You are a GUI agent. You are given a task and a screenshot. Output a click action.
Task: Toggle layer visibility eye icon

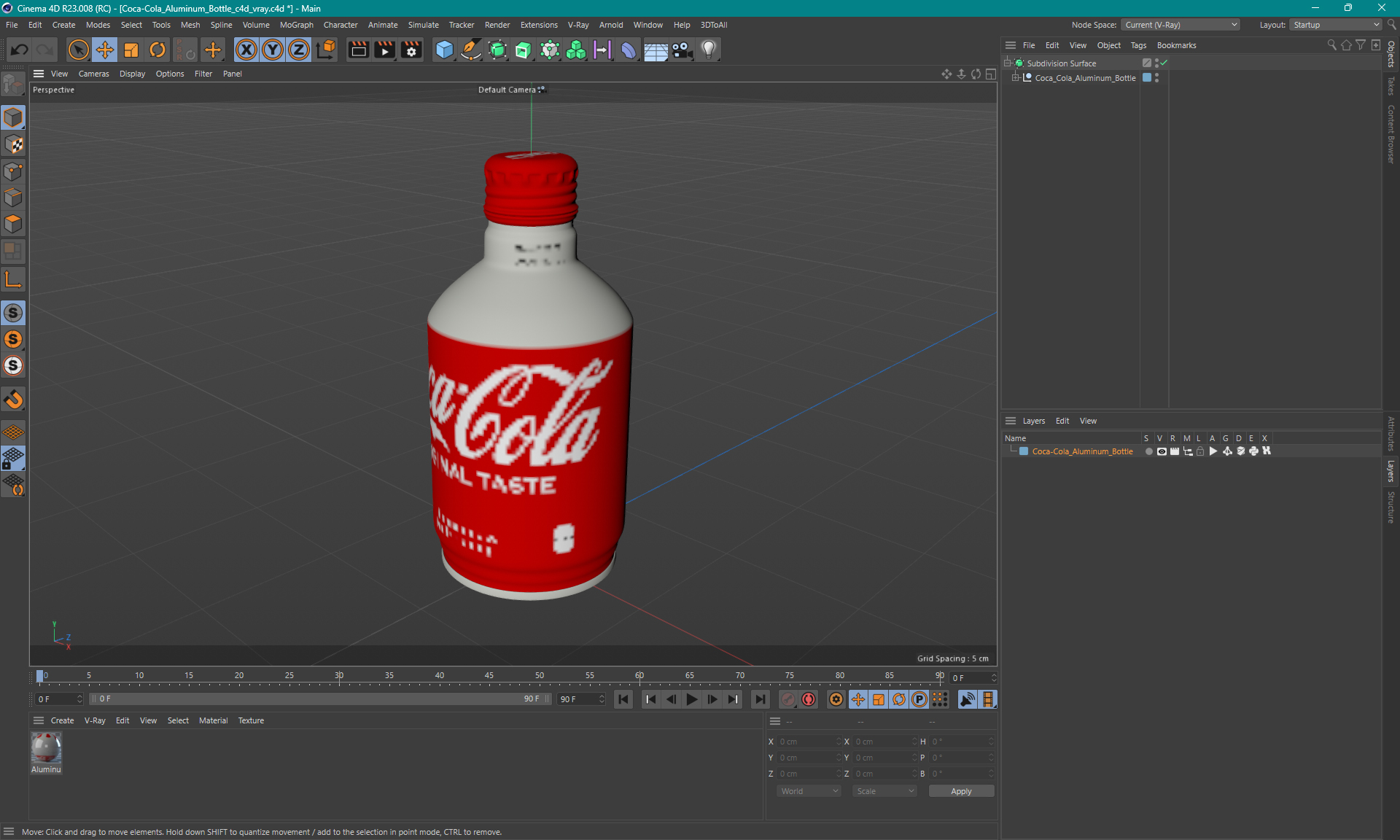[1162, 451]
